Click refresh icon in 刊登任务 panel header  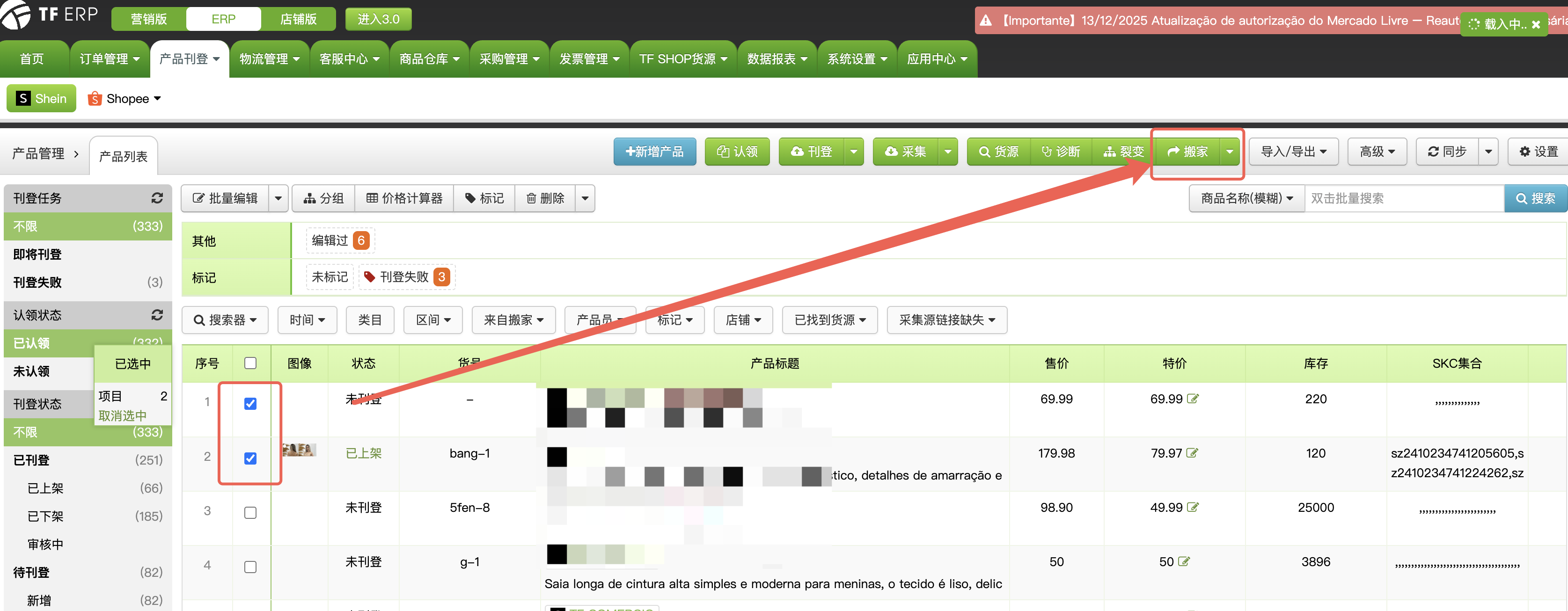[157, 198]
